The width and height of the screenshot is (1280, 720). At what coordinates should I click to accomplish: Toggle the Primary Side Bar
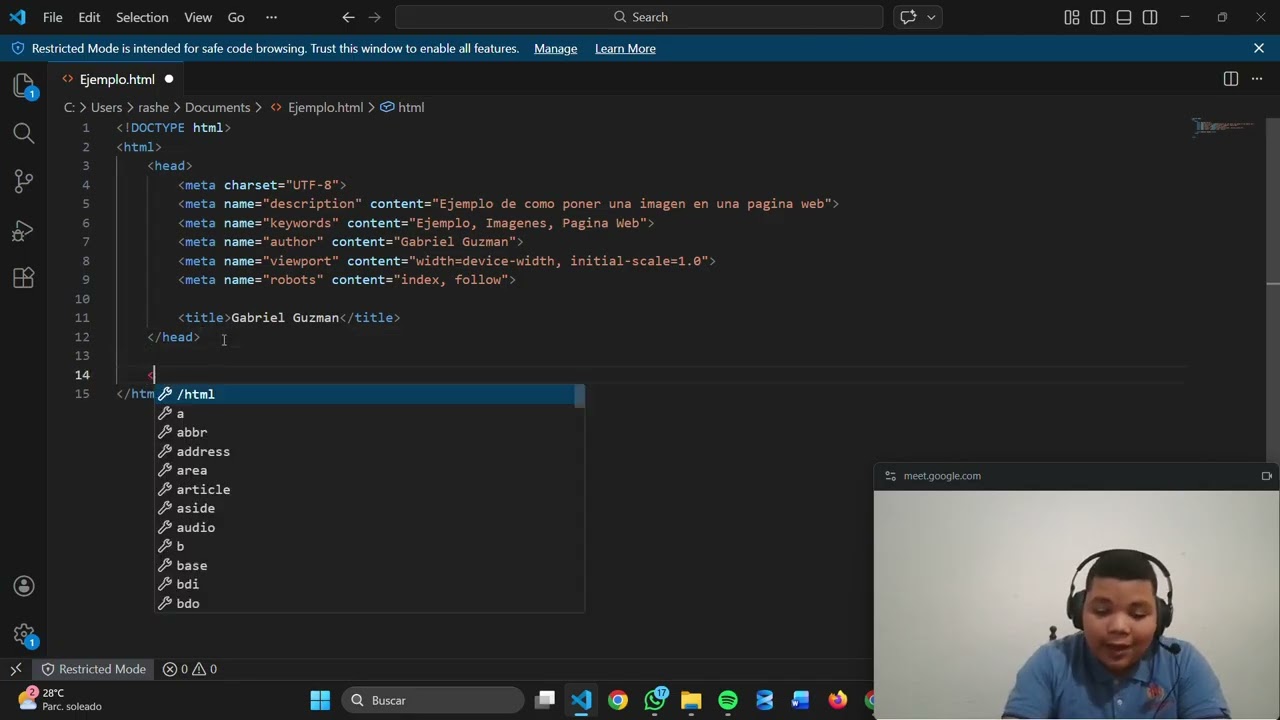[1098, 17]
